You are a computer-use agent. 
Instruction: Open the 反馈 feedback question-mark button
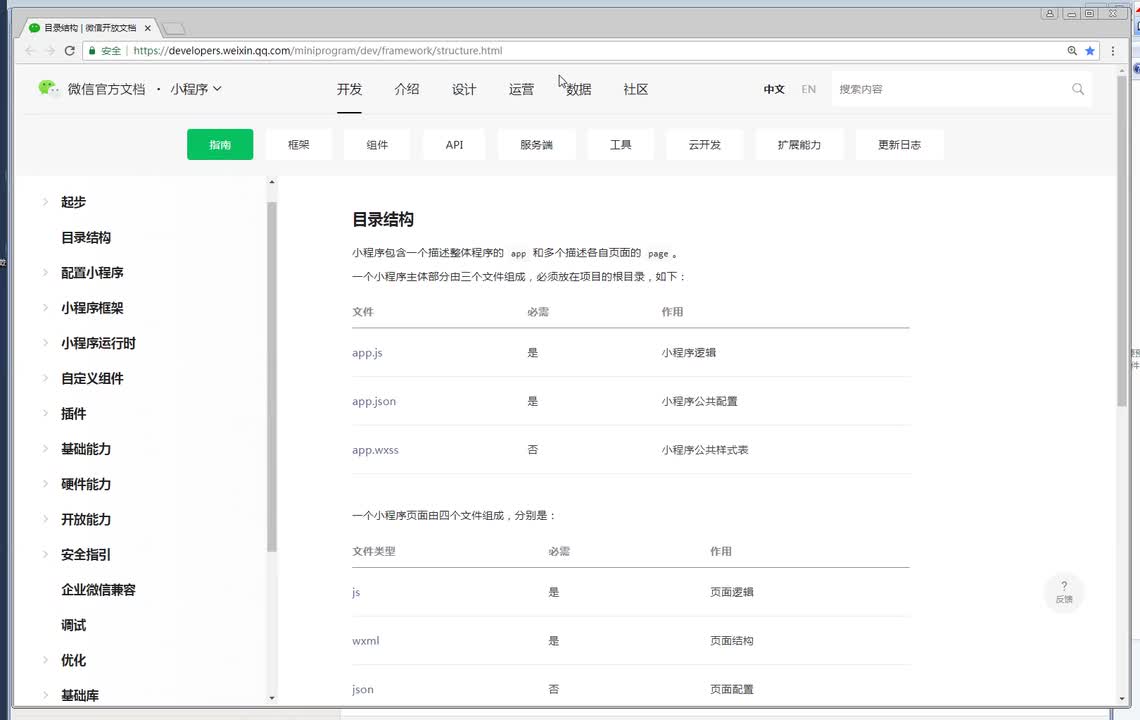coord(1064,592)
